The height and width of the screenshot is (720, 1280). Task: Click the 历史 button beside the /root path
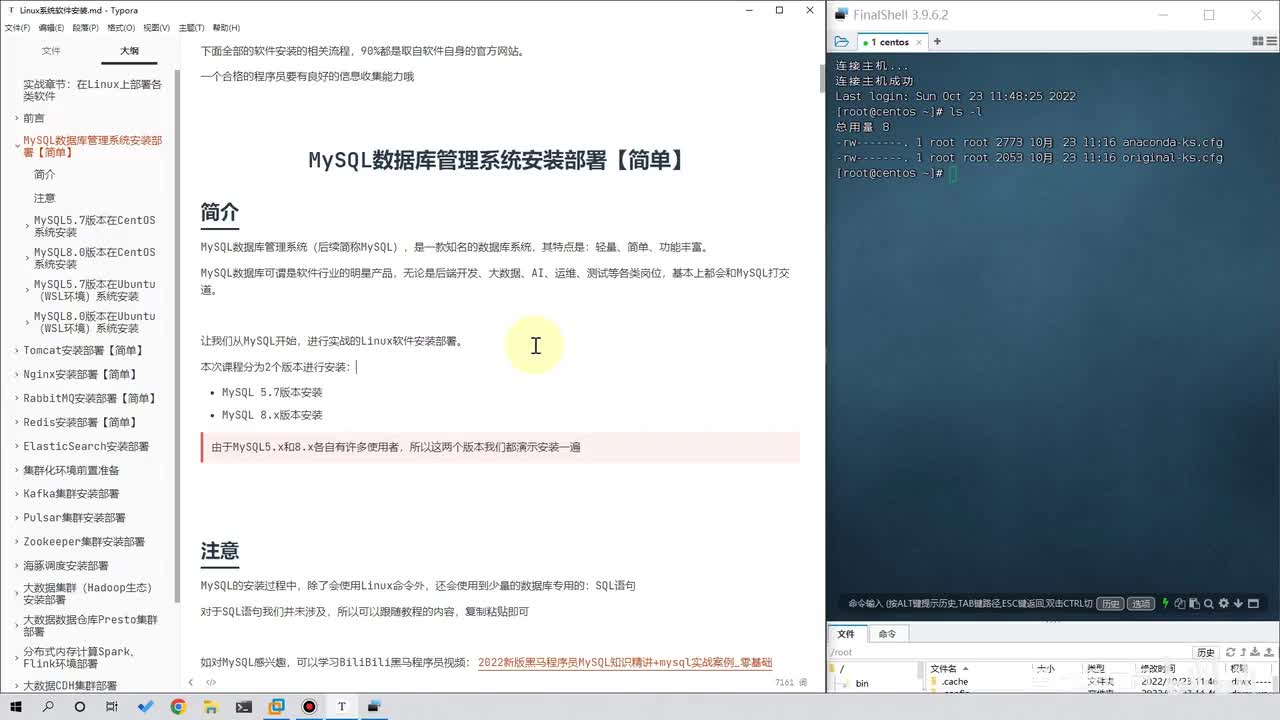(x=1206, y=652)
